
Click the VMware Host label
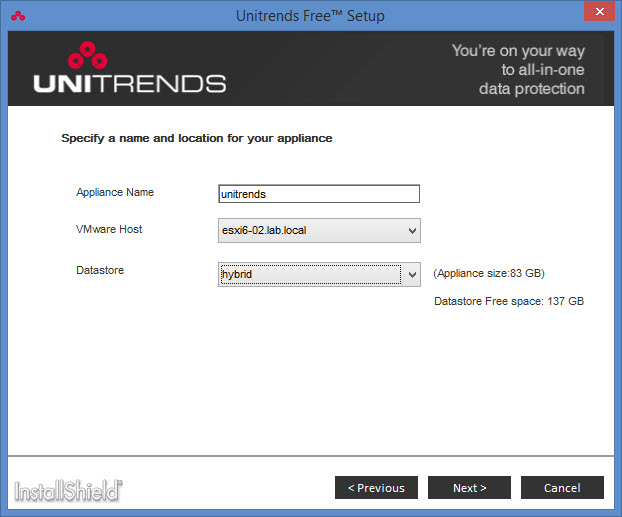[x=109, y=229]
